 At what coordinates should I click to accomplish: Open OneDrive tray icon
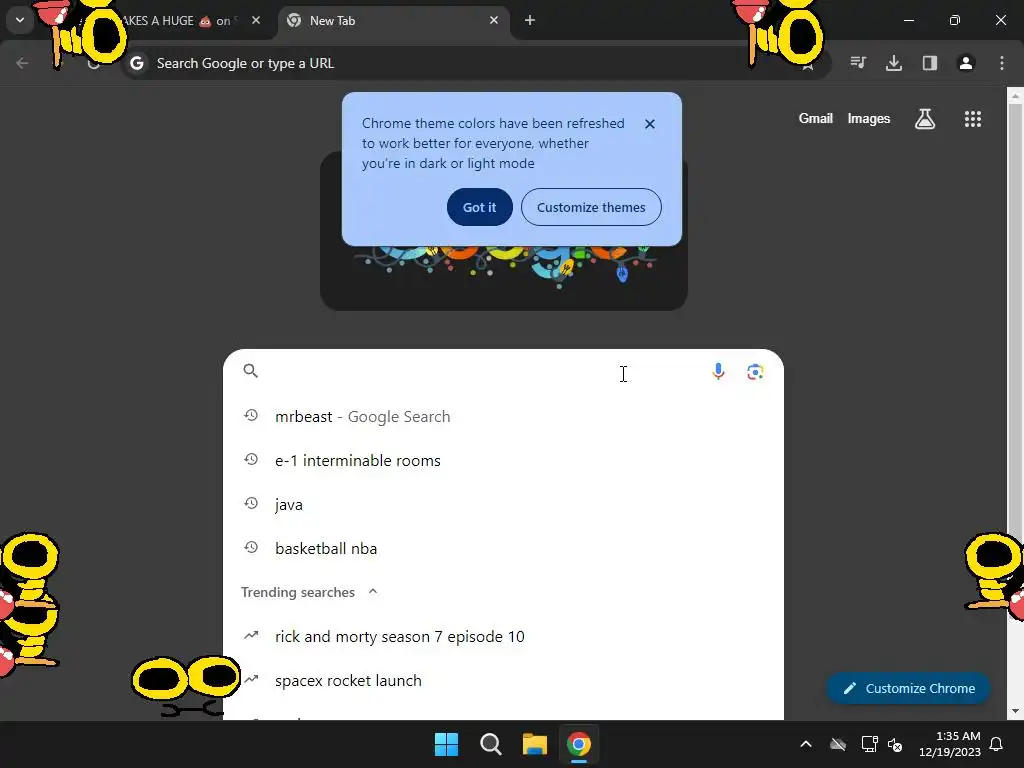click(838, 744)
